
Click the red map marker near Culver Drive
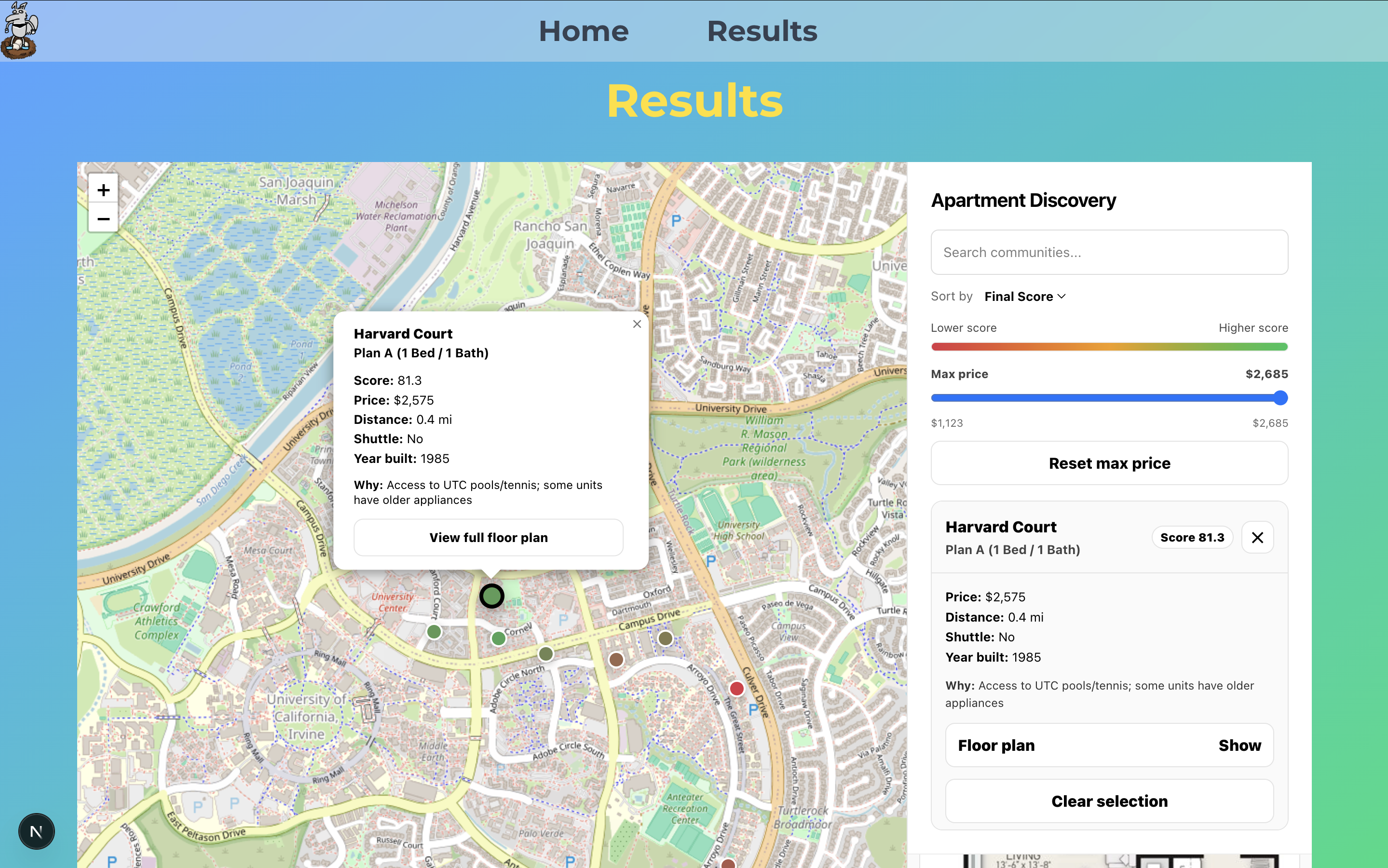tap(736, 688)
